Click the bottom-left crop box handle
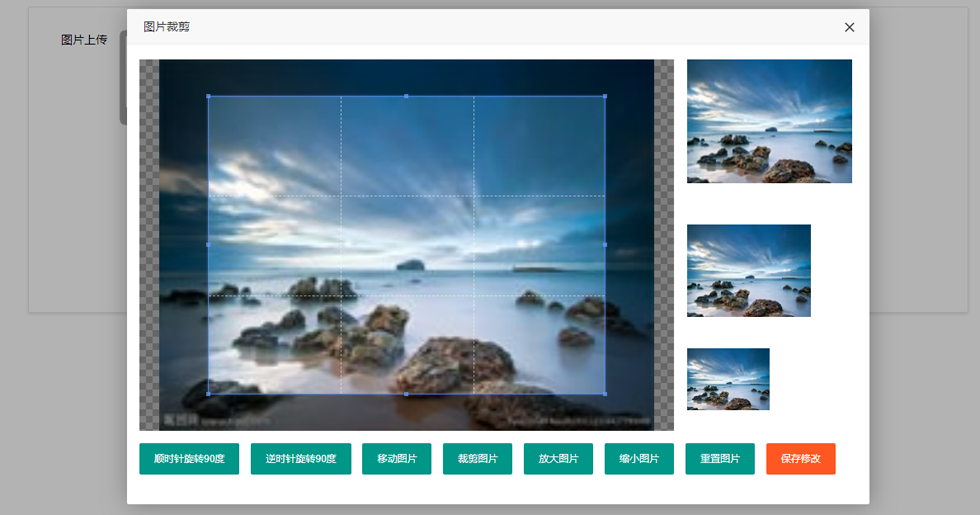Image resolution: width=980 pixels, height=515 pixels. pos(208,394)
